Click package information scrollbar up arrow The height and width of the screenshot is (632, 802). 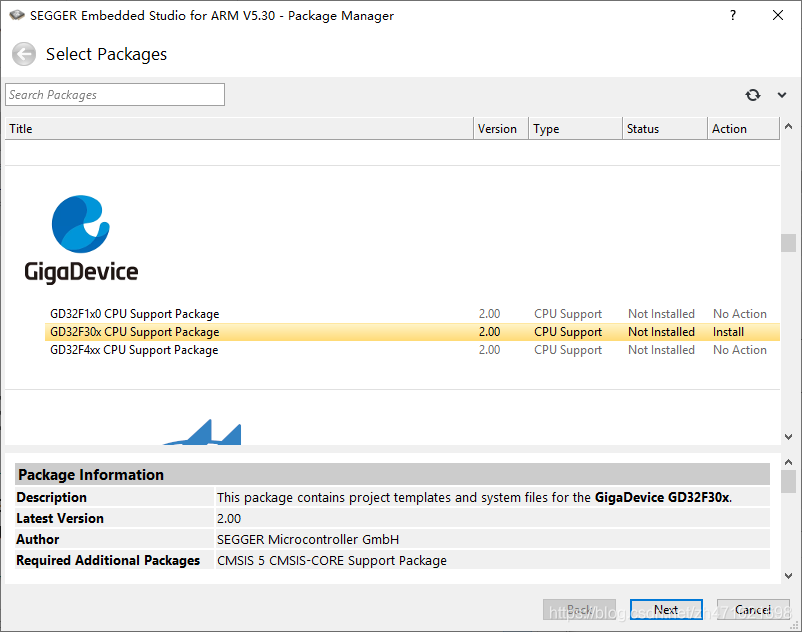(788, 462)
